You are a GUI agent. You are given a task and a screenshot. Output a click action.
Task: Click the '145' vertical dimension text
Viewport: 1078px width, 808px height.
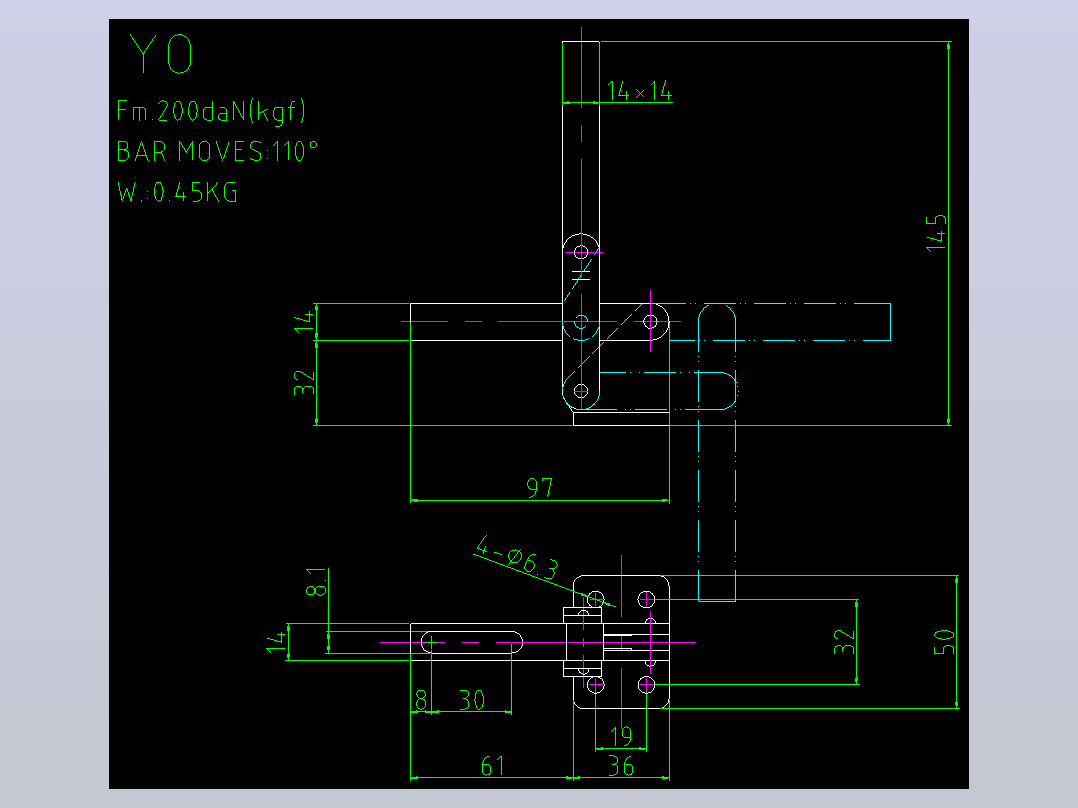[936, 232]
